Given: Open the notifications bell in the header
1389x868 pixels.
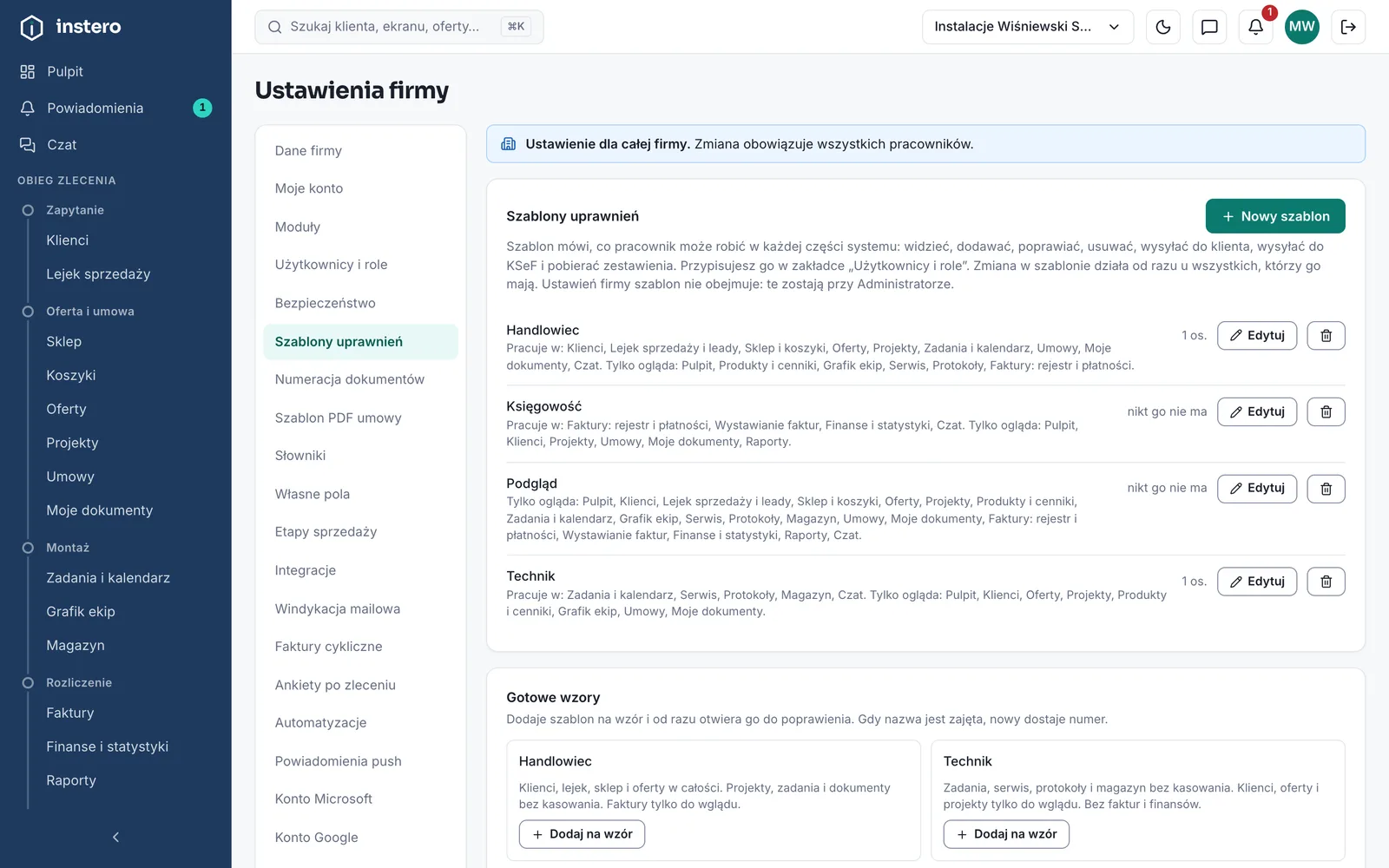Looking at the screenshot, I should (x=1255, y=27).
